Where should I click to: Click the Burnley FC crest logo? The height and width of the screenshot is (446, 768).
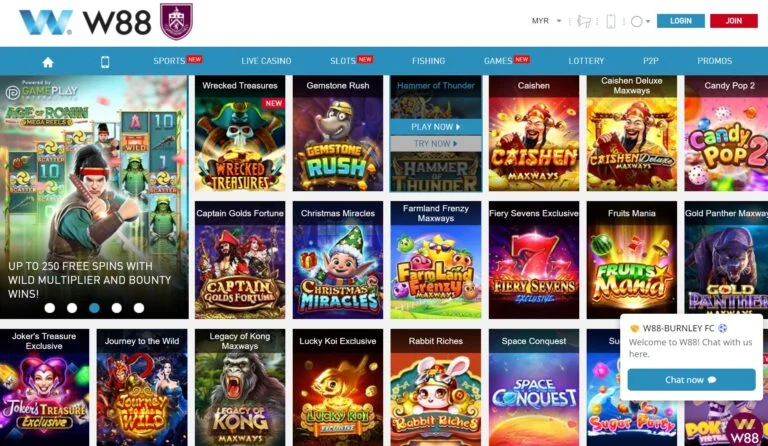pyautogui.click(x=176, y=21)
